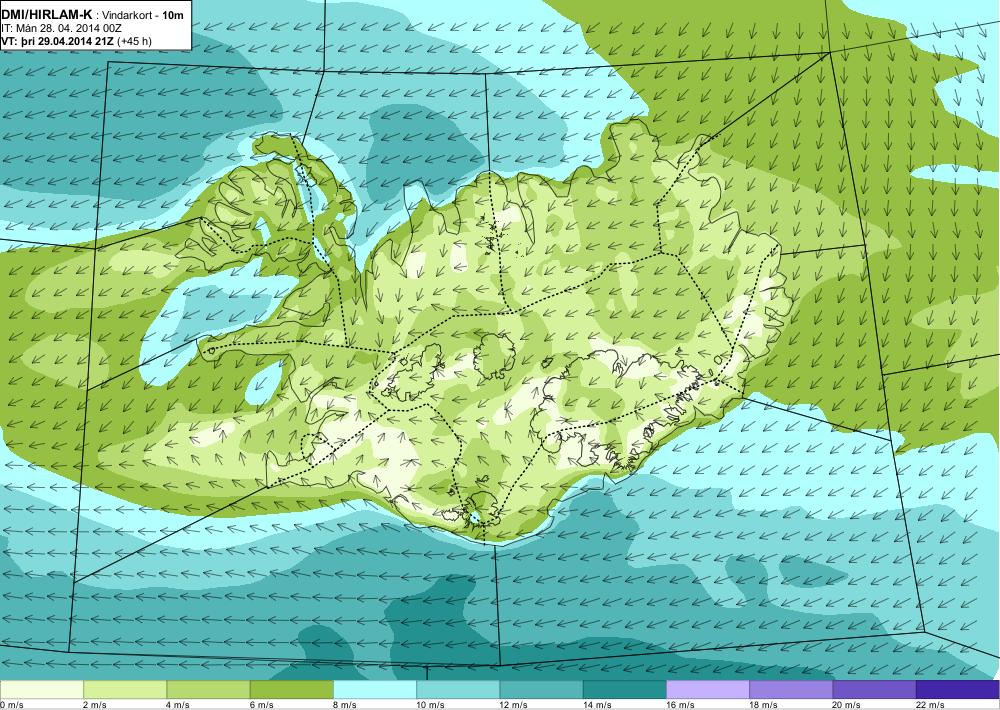Viewport: 1000px width, 710px height.
Task: Click the 0–2 m/s pale legend swatch
Action: click(41, 690)
